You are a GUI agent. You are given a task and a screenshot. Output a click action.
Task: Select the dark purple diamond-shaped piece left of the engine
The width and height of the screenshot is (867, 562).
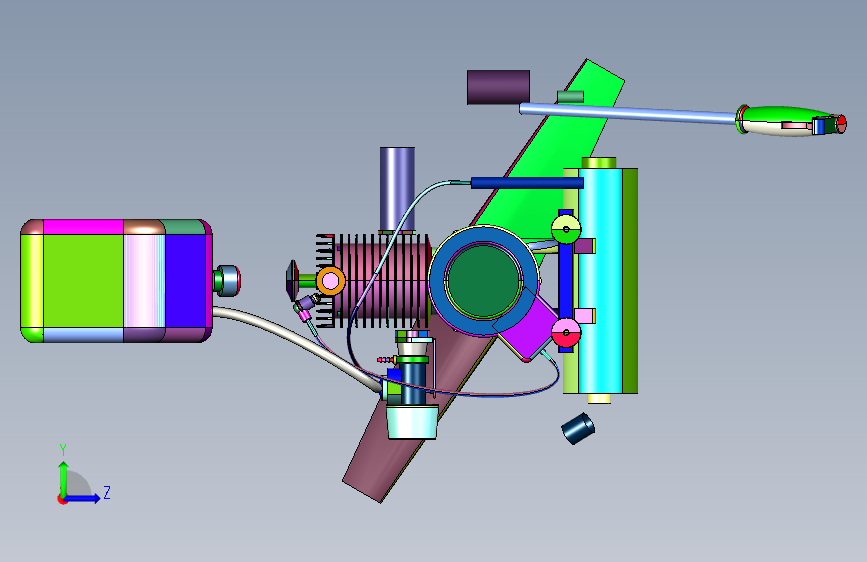293,280
